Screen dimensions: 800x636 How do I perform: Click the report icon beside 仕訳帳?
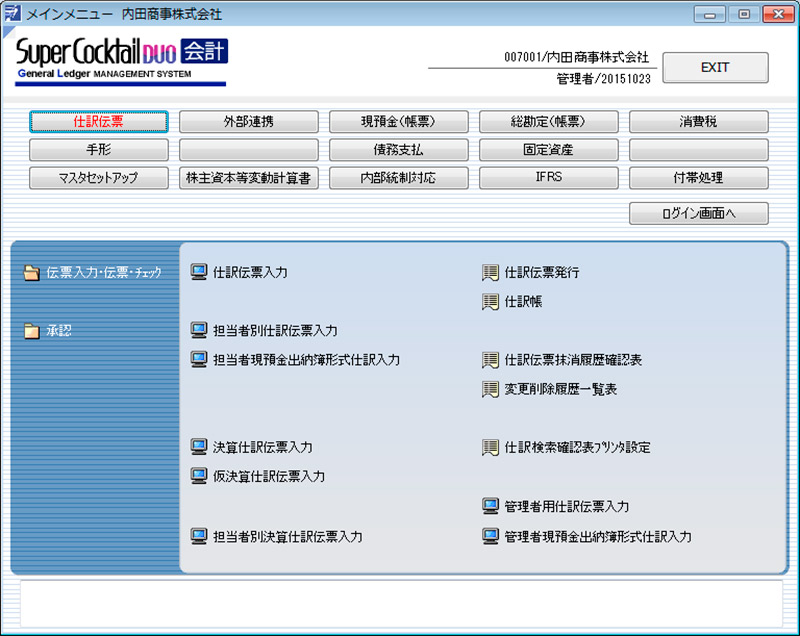(x=490, y=301)
